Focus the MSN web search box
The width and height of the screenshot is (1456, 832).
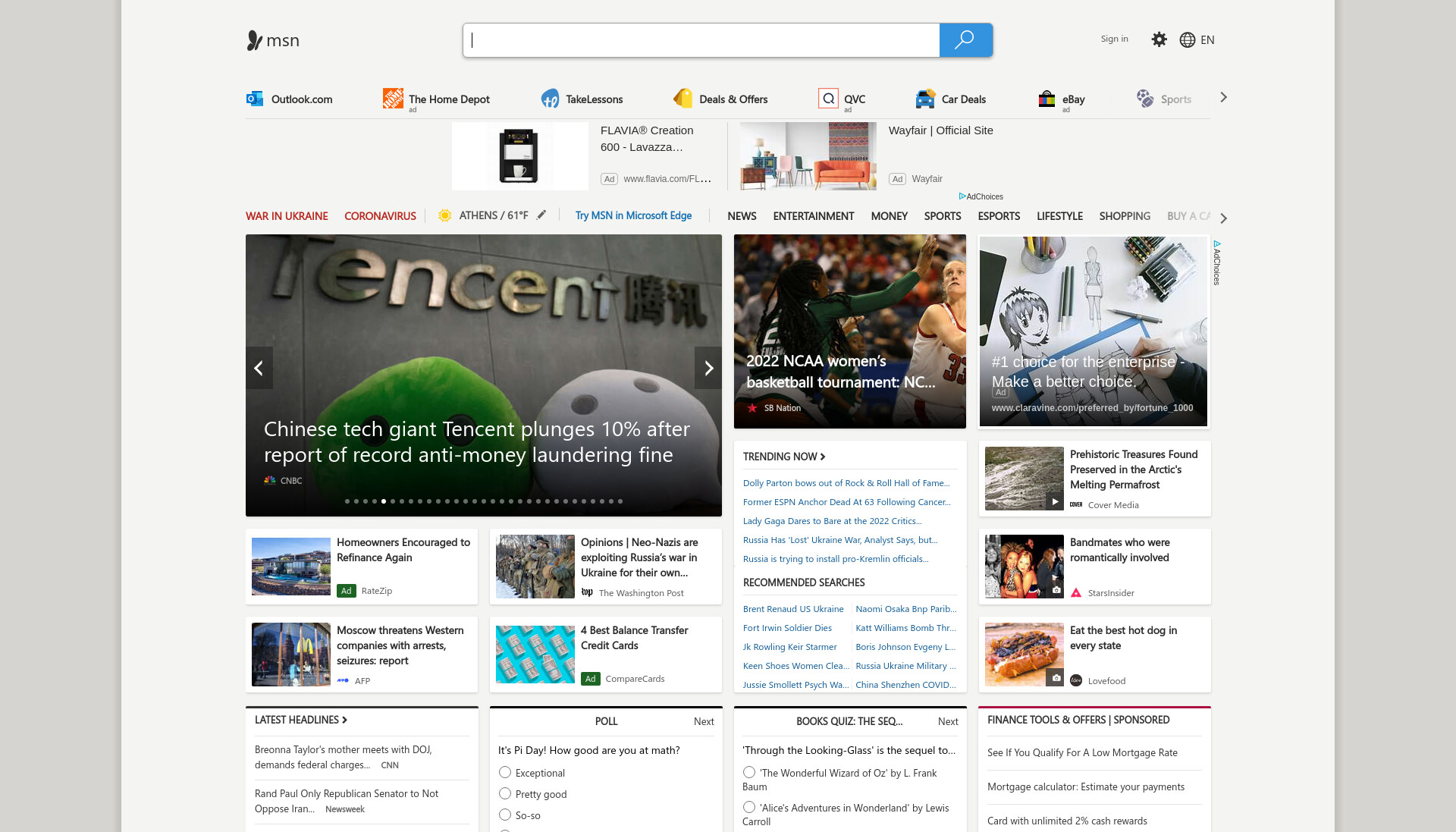tap(701, 40)
